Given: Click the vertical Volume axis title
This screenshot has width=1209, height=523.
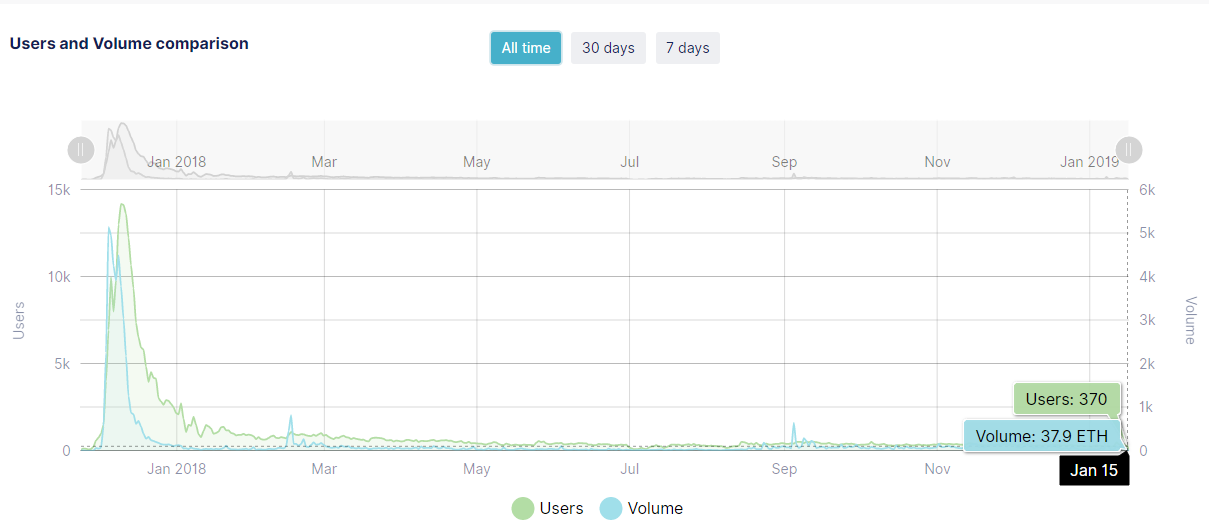Looking at the screenshot, I should pos(1190,320).
